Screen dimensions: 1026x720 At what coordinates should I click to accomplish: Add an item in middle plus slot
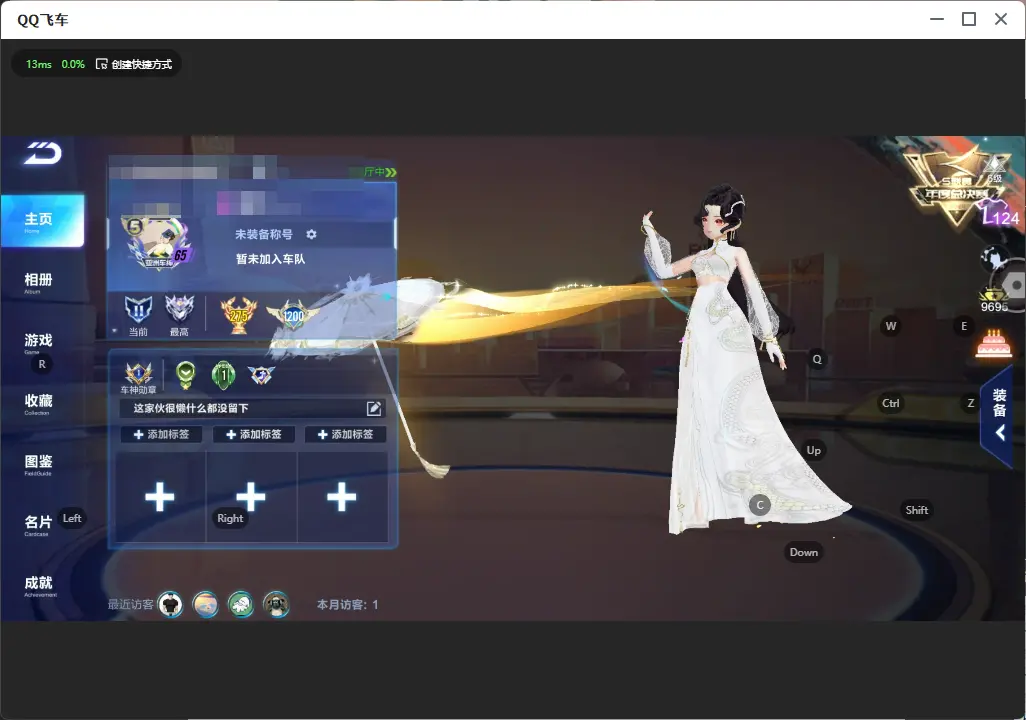click(251, 497)
